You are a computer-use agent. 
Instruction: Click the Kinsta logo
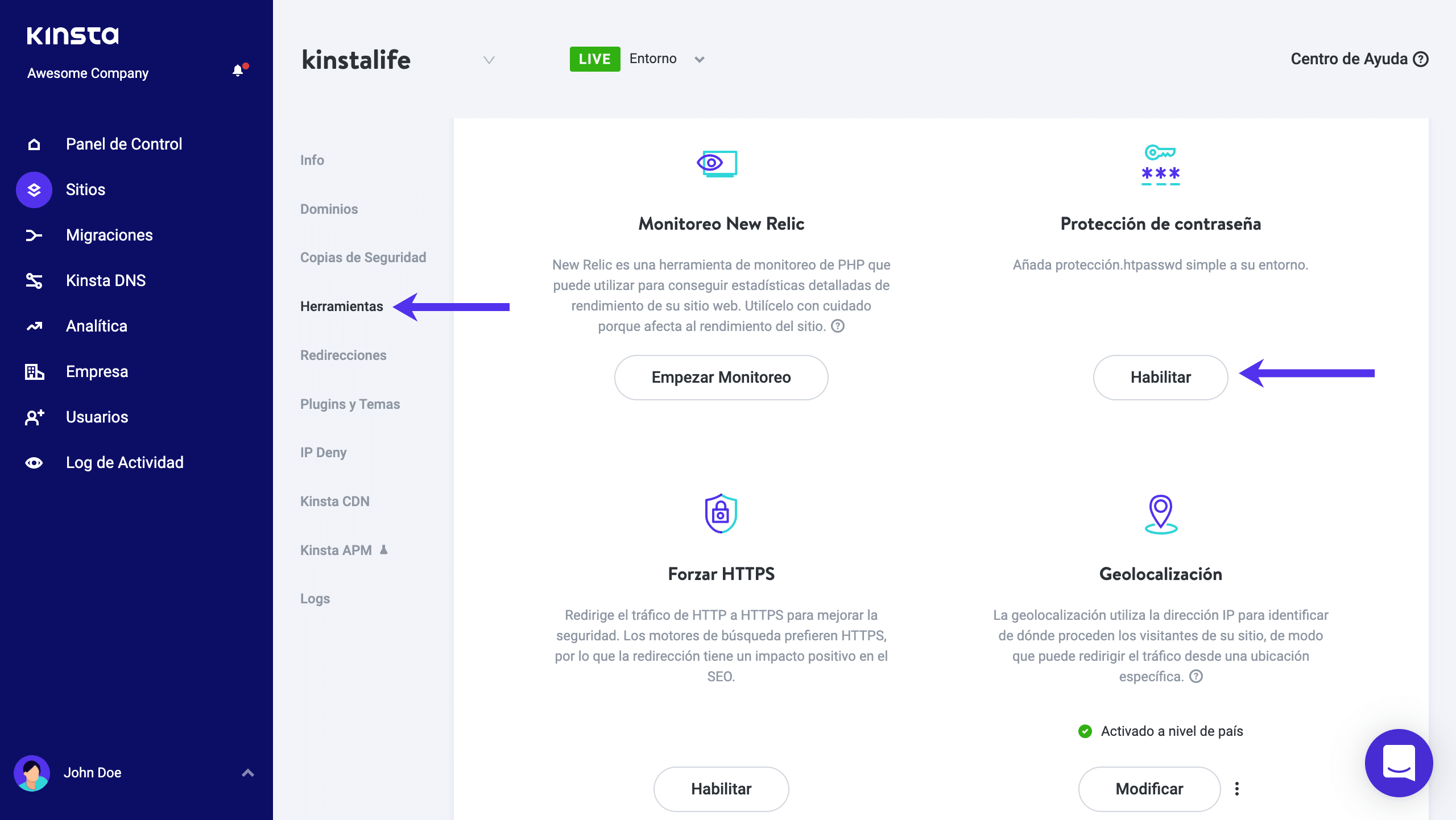tap(73, 36)
